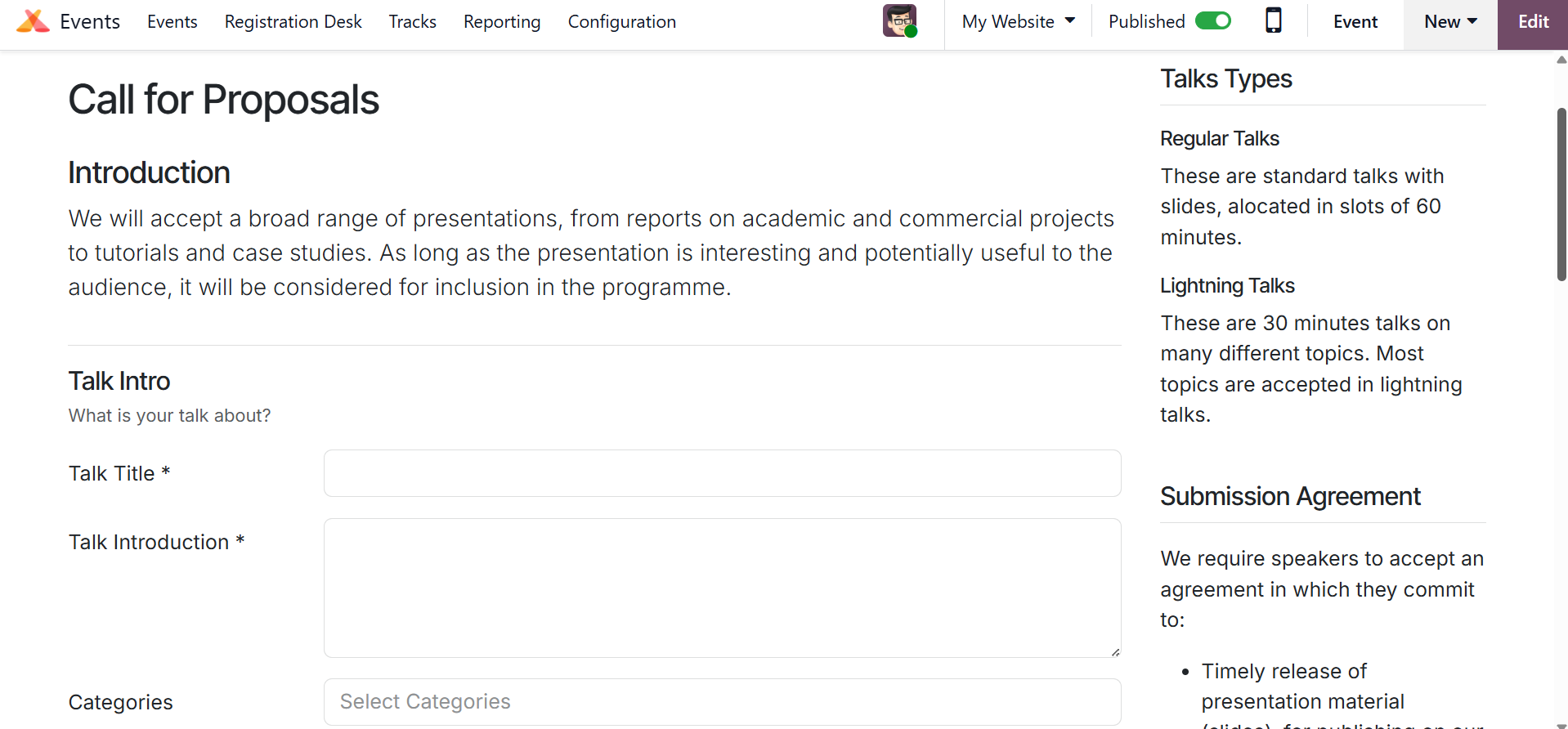Open the Configuration menu
Image resolution: width=1568 pixels, height=729 pixels.
coord(621,22)
